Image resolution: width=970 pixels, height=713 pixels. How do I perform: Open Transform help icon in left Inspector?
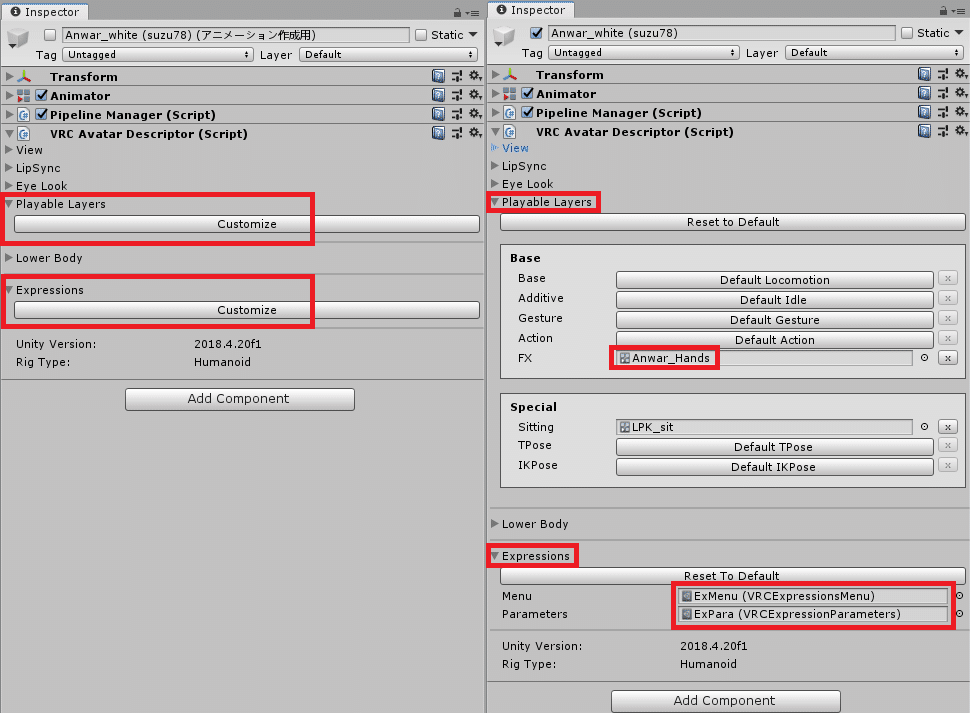coord(438,76)
